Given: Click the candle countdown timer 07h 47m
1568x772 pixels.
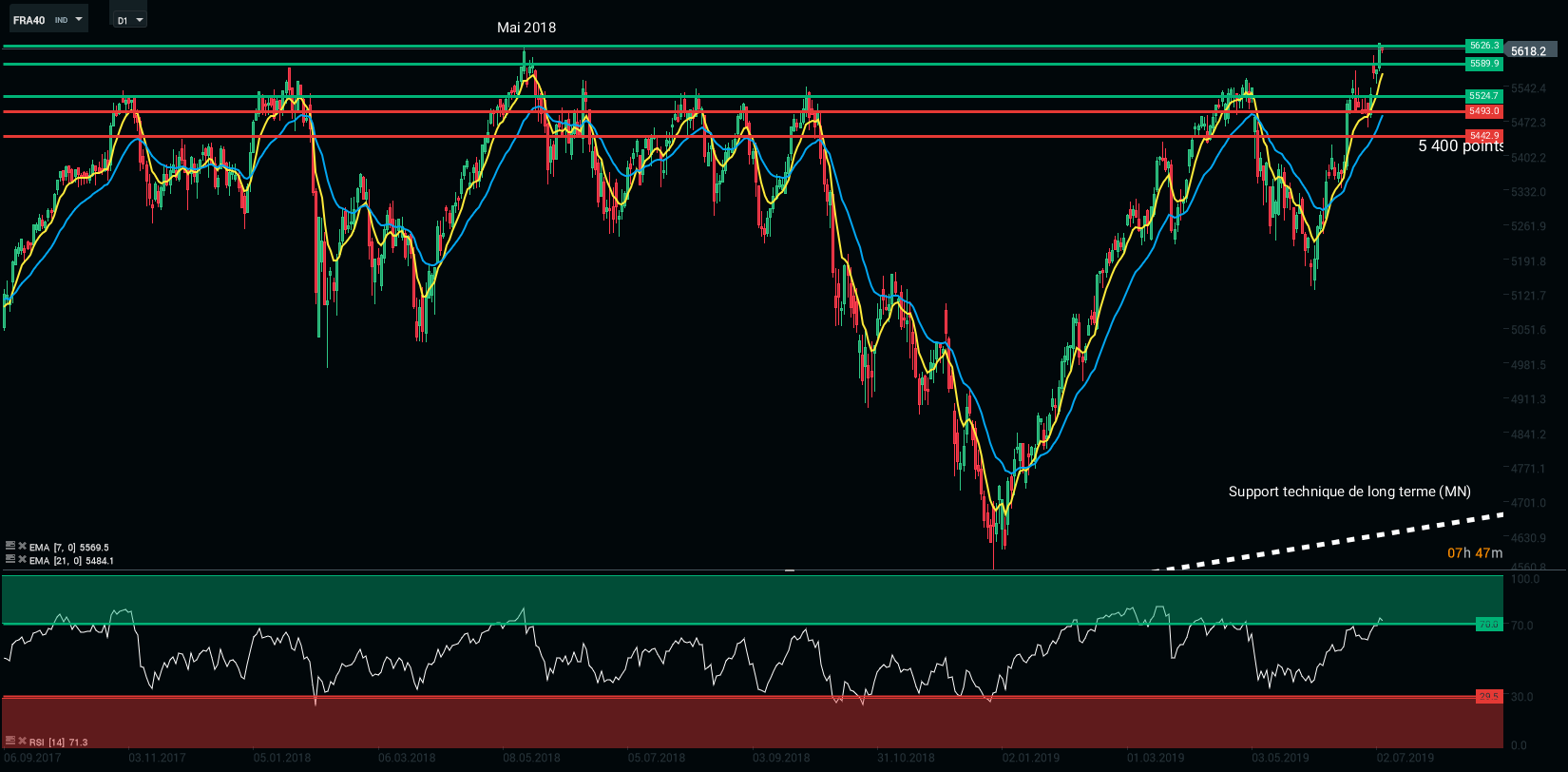Looking at the screenshot, I should click(1475, 553).
